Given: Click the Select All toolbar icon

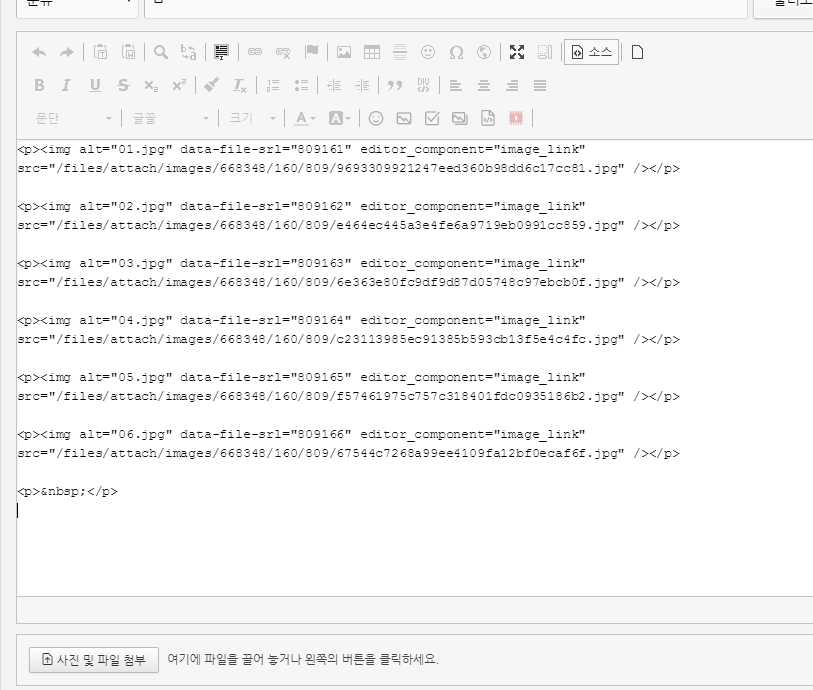Looking at the screenshot, I should pos(221,52).
